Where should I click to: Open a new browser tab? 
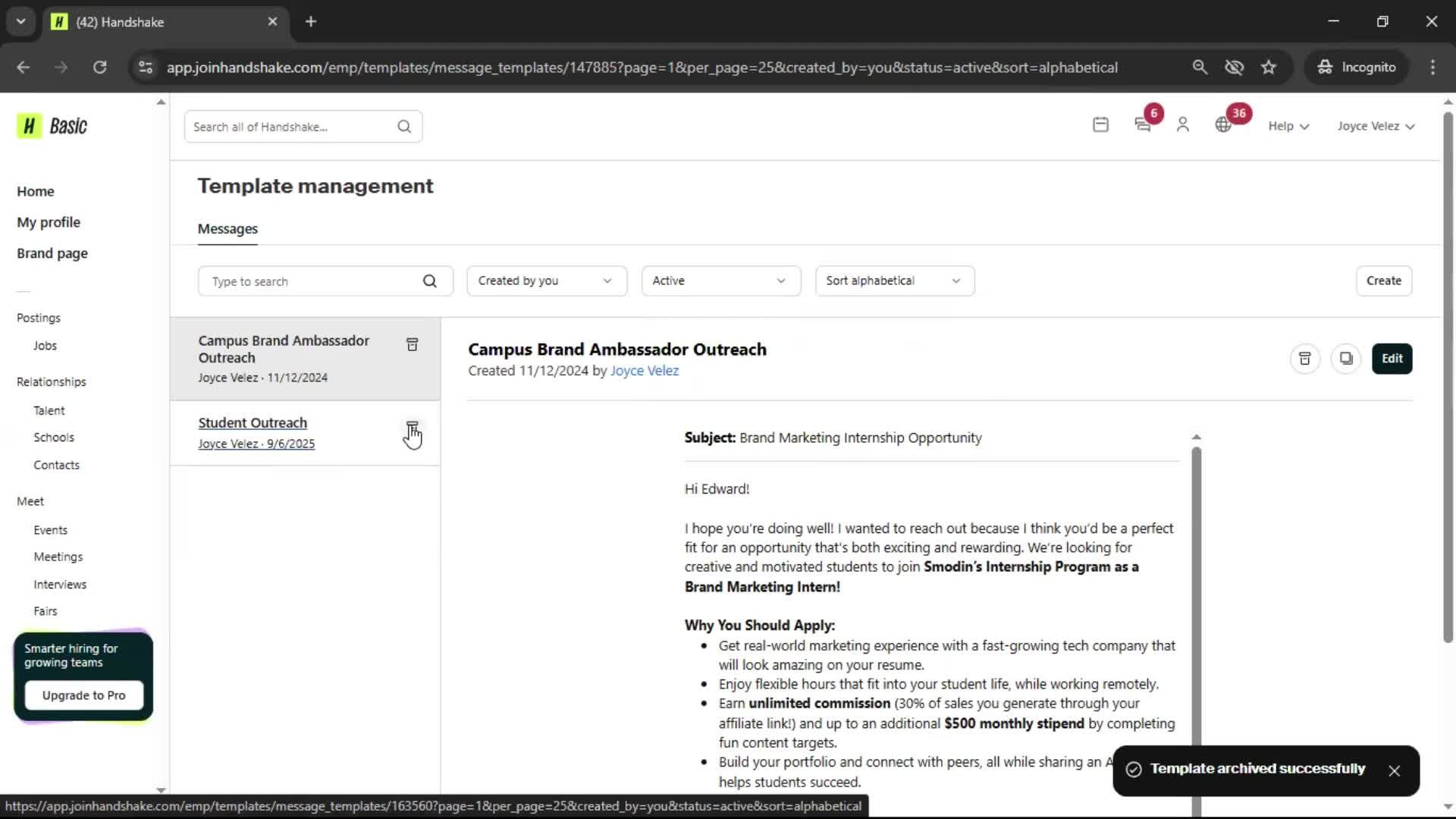pos(311,22)
